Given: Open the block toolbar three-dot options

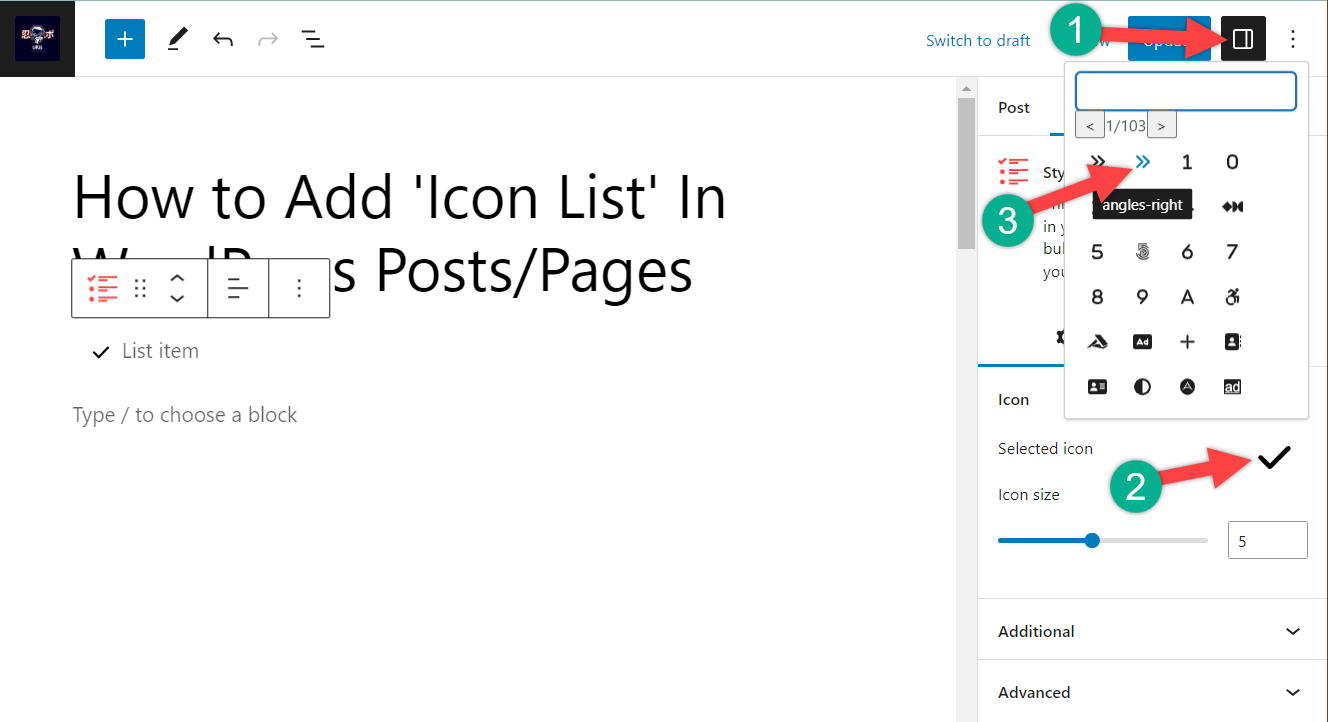Looking at the screenshot, I should pyautogui.click(x=299, y=288).
